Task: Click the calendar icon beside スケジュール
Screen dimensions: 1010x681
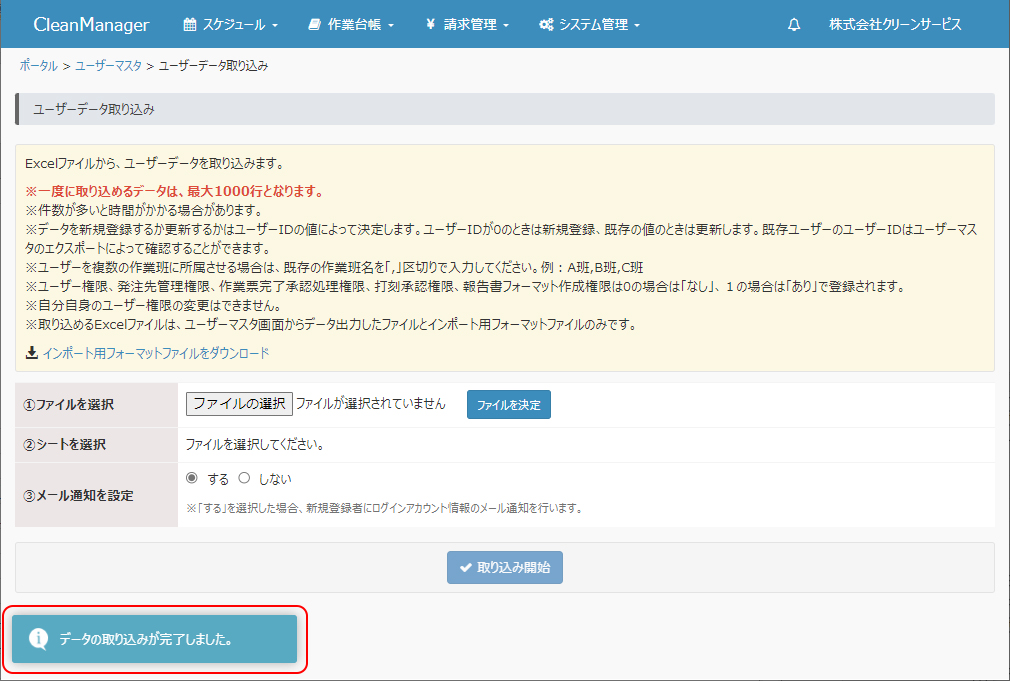Action: pos(191,25)
